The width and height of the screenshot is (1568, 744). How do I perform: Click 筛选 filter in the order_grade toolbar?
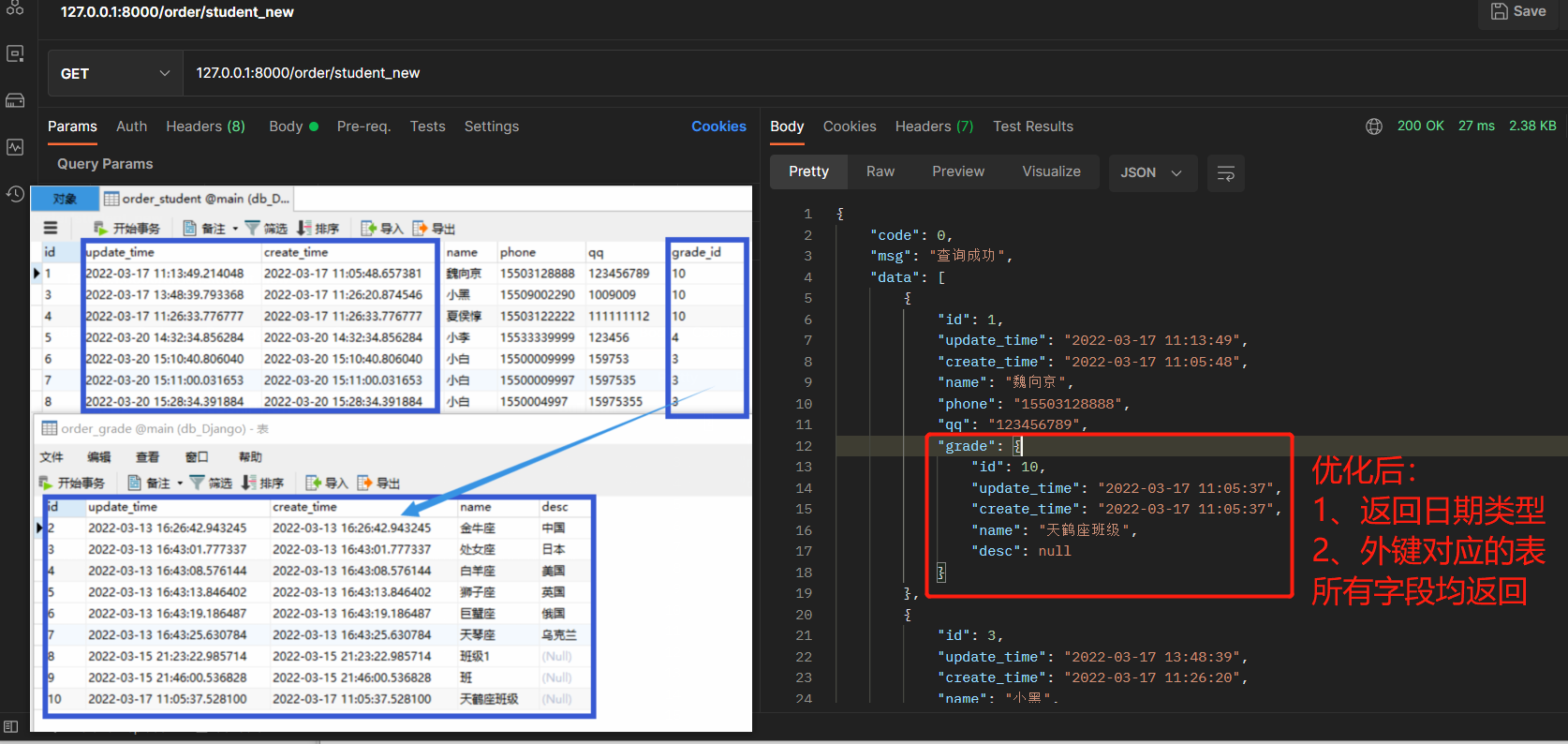[x=211, y=484]
